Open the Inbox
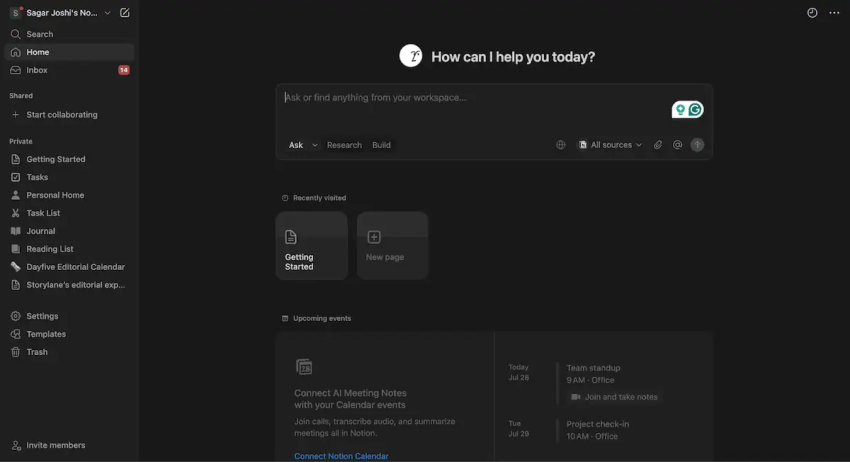 tap(69, 70)
